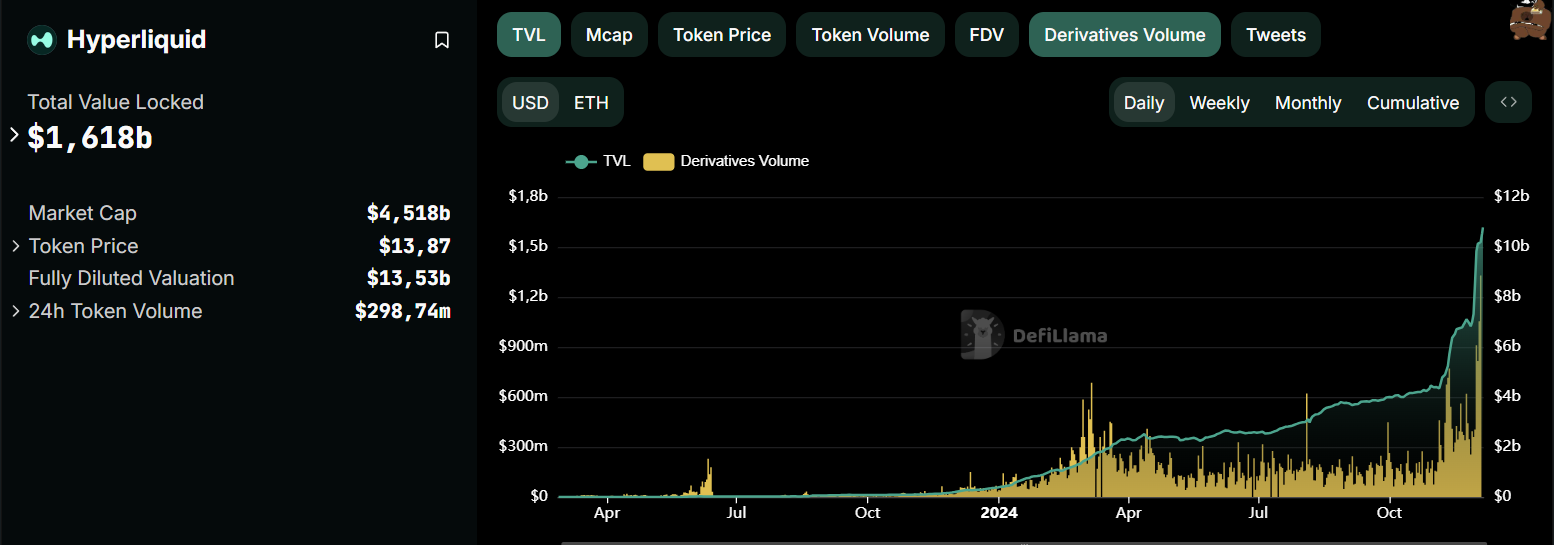The height and width of the screenshot is (545, 1554).
Task: Click the $4,518b market cap value
Action: pyautogui.click(x=409, y=213)
